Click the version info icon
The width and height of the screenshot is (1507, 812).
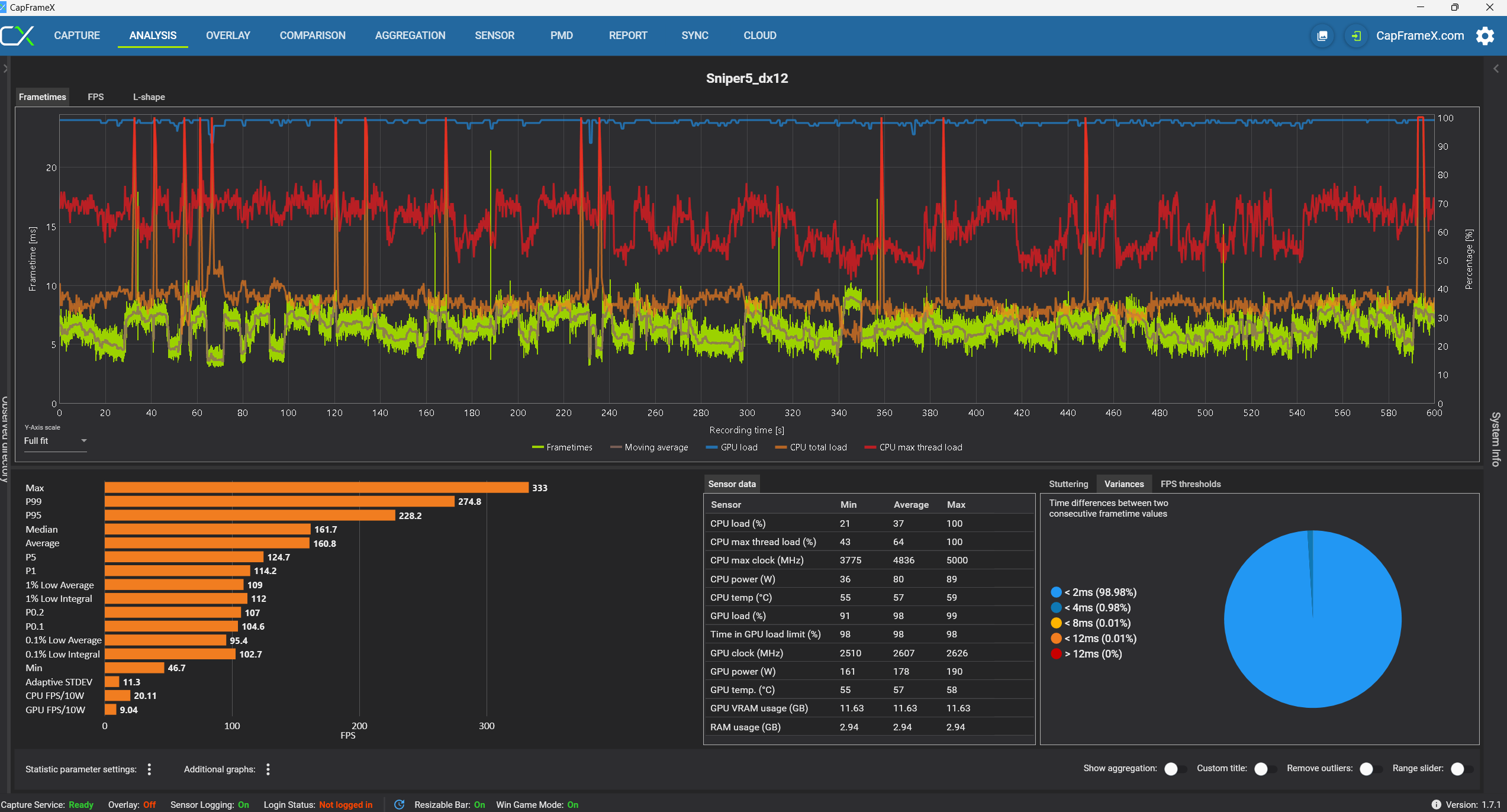(x=1436, y=804)
